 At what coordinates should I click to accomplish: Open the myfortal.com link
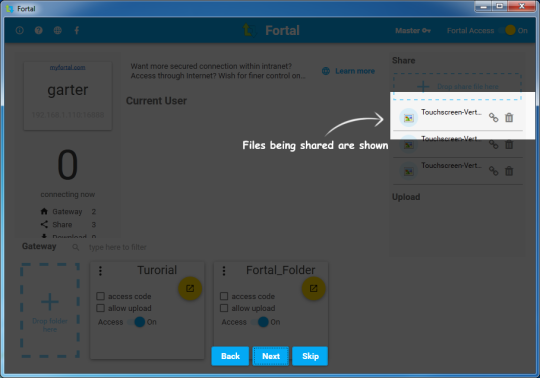[x=68, y=67]
